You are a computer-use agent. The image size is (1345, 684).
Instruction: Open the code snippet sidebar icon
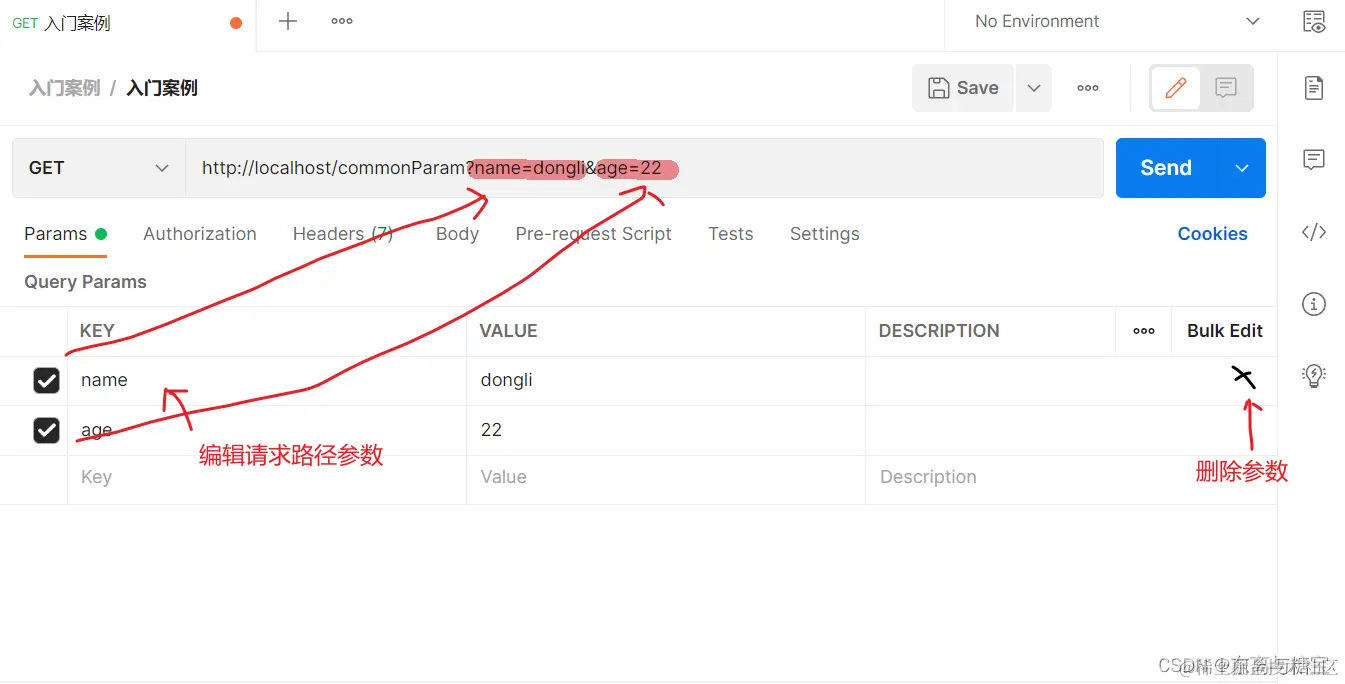tap(1314, 232)
